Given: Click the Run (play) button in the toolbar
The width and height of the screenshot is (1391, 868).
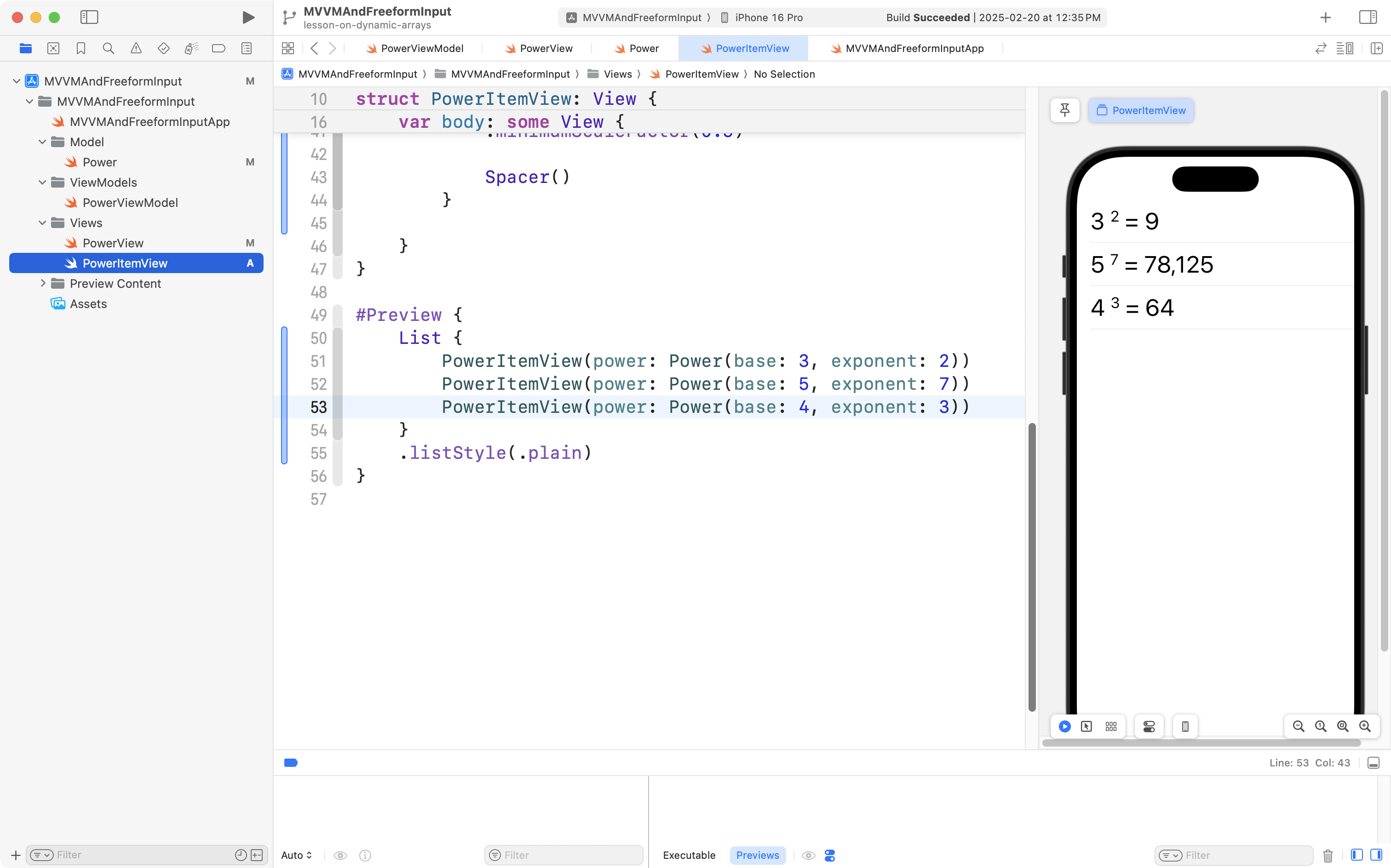Looking at the screenshot, I should 248,17.
